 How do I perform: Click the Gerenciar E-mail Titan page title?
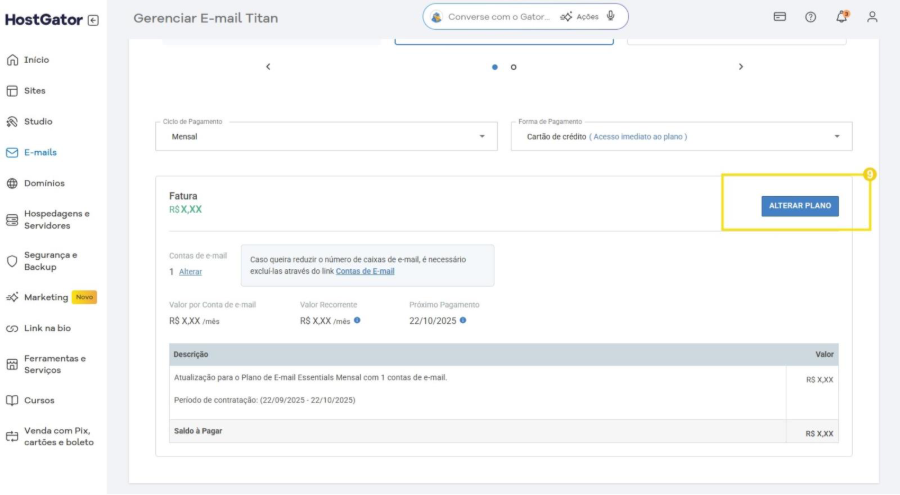pyautogui.click(x=205, y=18)
